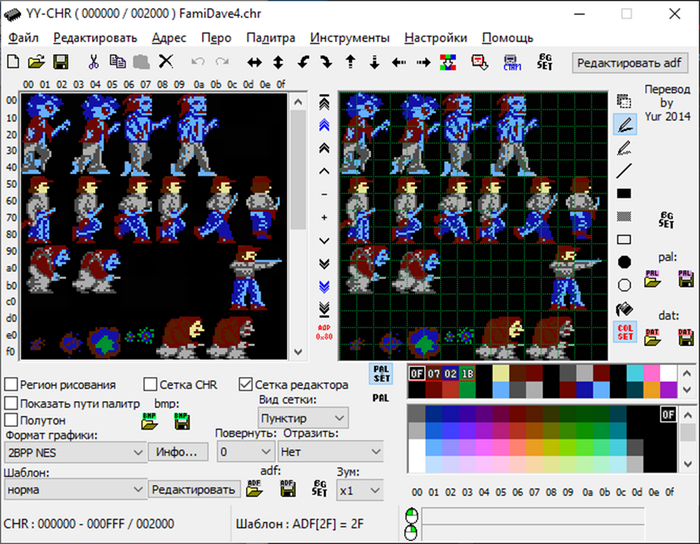
Task: Choose the filled rectangle tool
Action: pos(624,193)
